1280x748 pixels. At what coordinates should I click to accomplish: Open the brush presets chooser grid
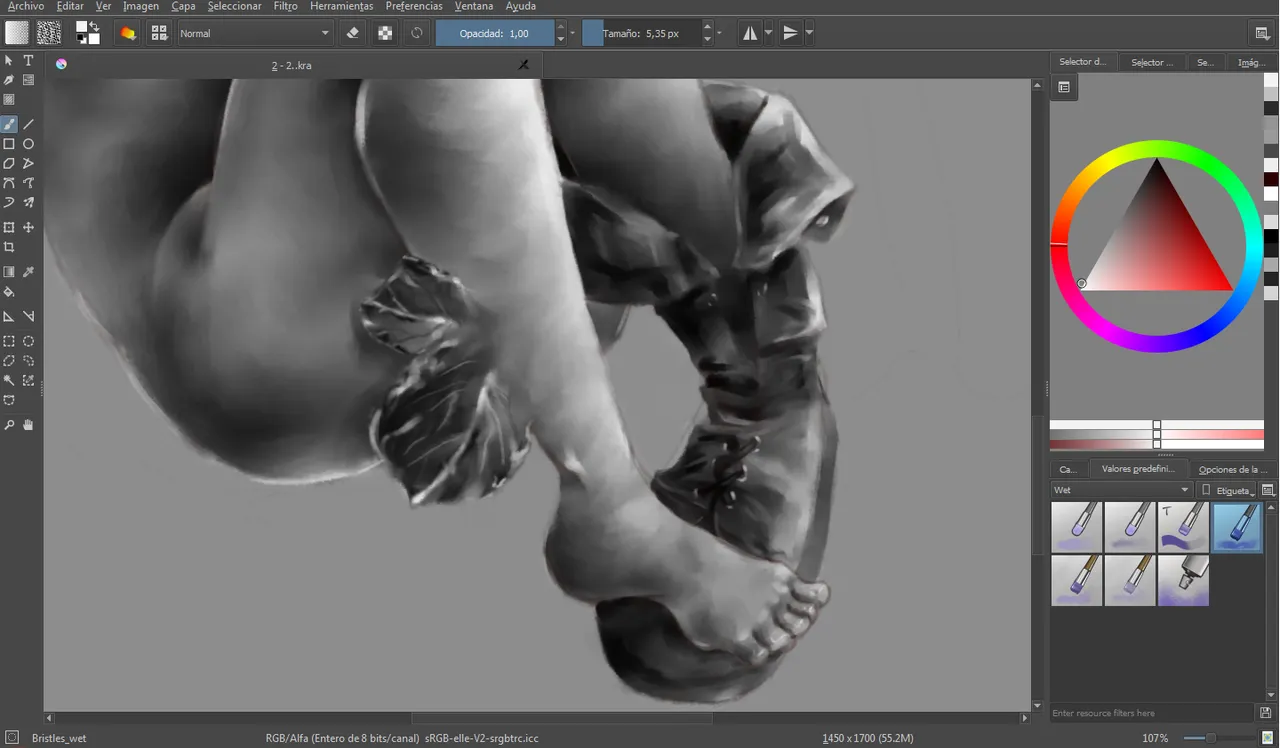tap(158, 33)
